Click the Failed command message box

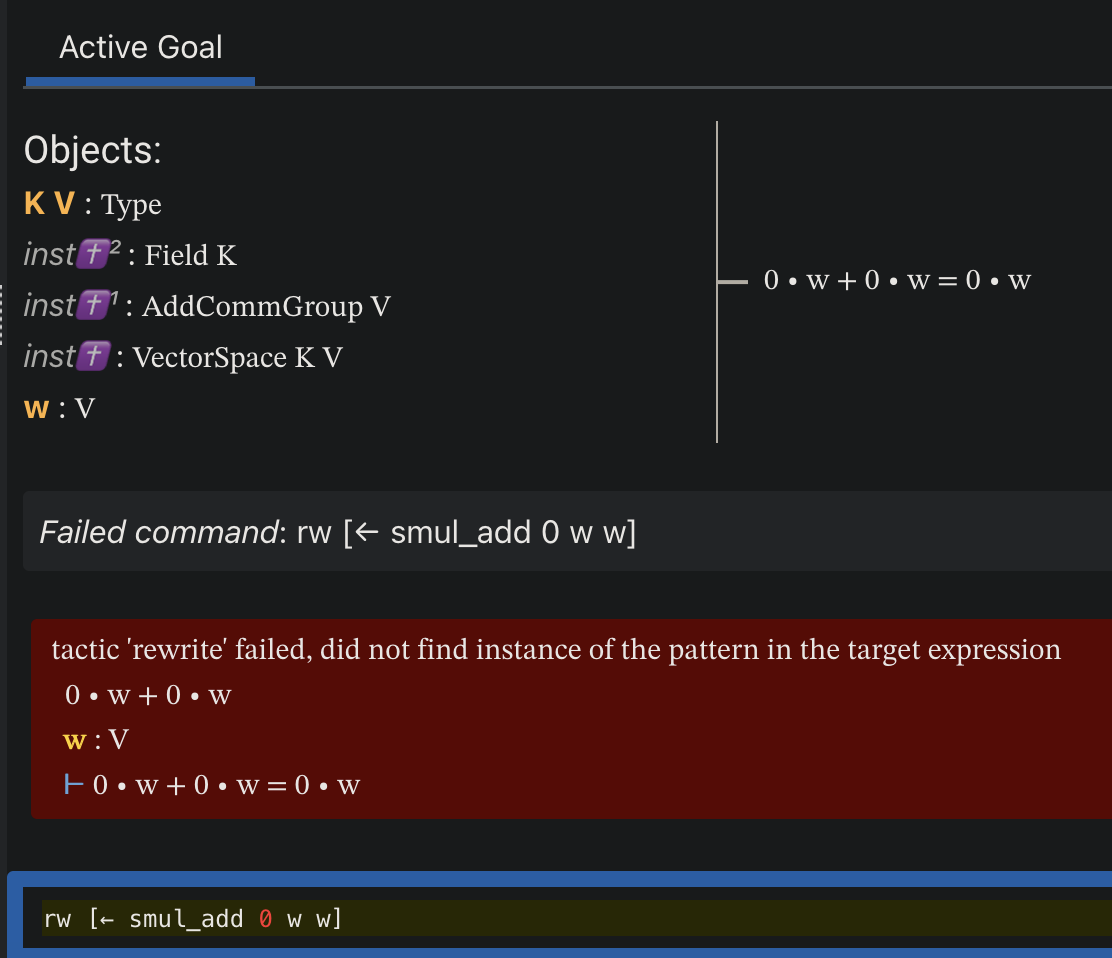(560, 532)
